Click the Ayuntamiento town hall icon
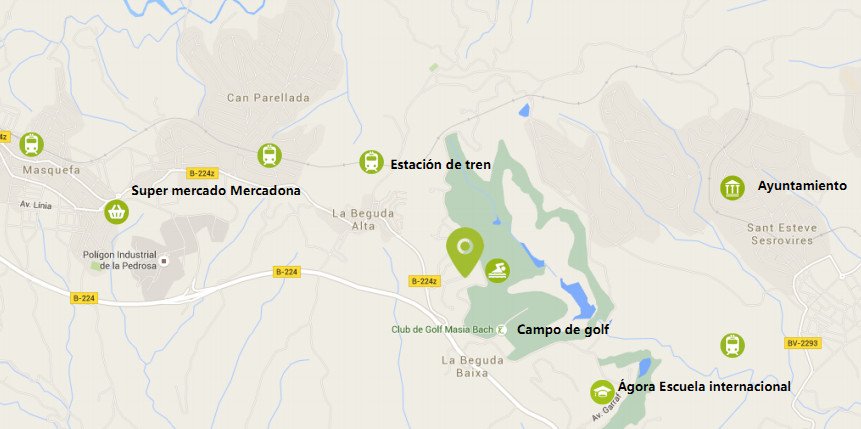Image resolution: width=861 pixels, height=429 pixels. pos(732,188)
